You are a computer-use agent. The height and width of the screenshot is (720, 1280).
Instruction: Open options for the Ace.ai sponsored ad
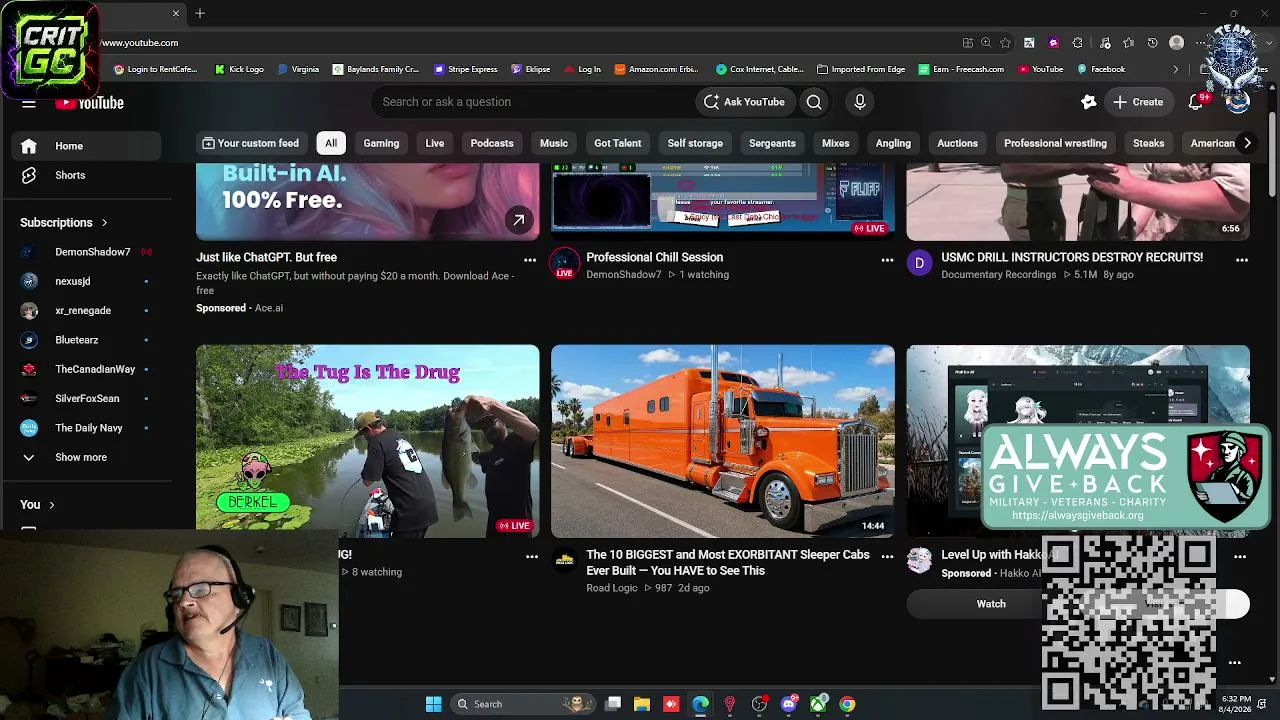(530, 260)
